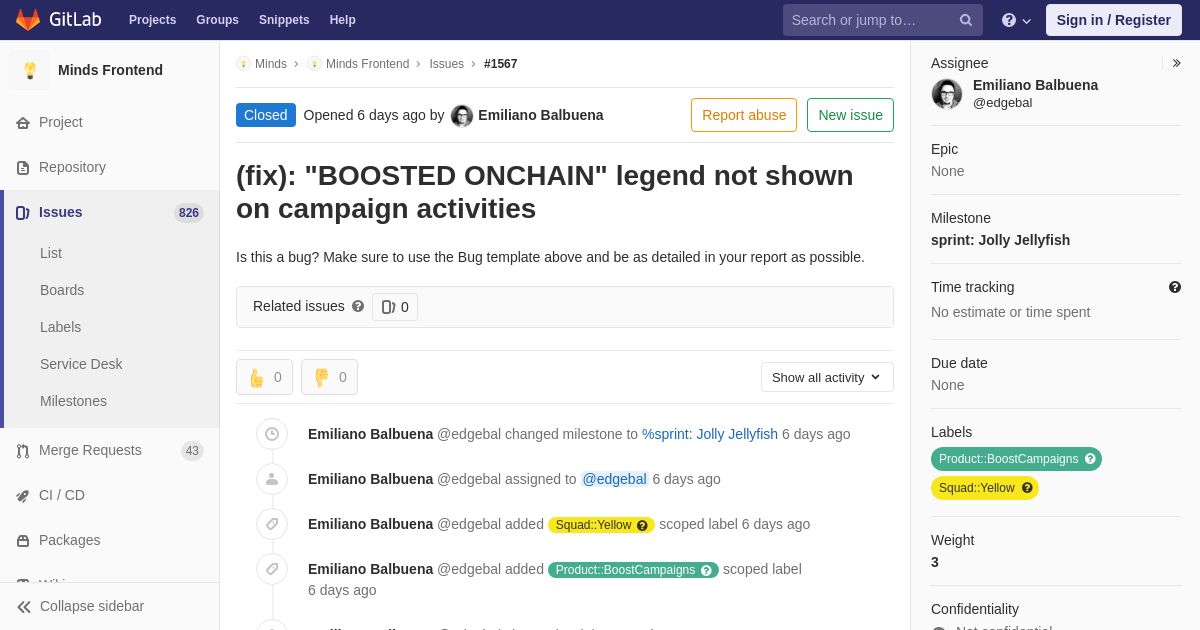Click the Related issues help icon

[x=358, y=306]
